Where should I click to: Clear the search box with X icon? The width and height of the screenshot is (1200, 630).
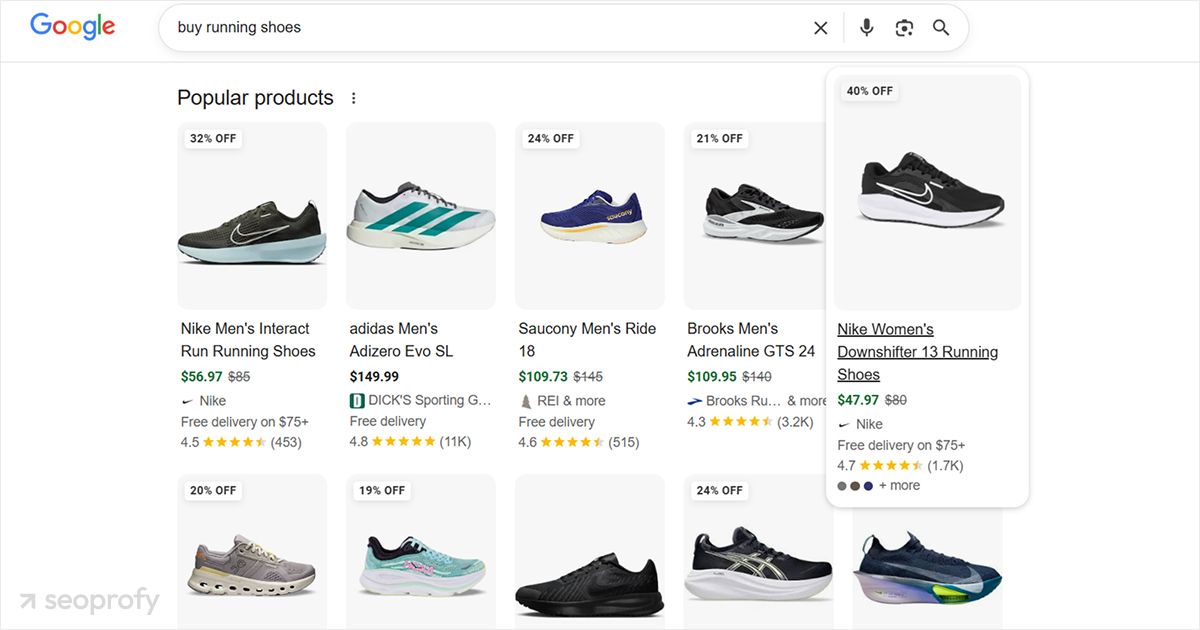pos(821,28)
